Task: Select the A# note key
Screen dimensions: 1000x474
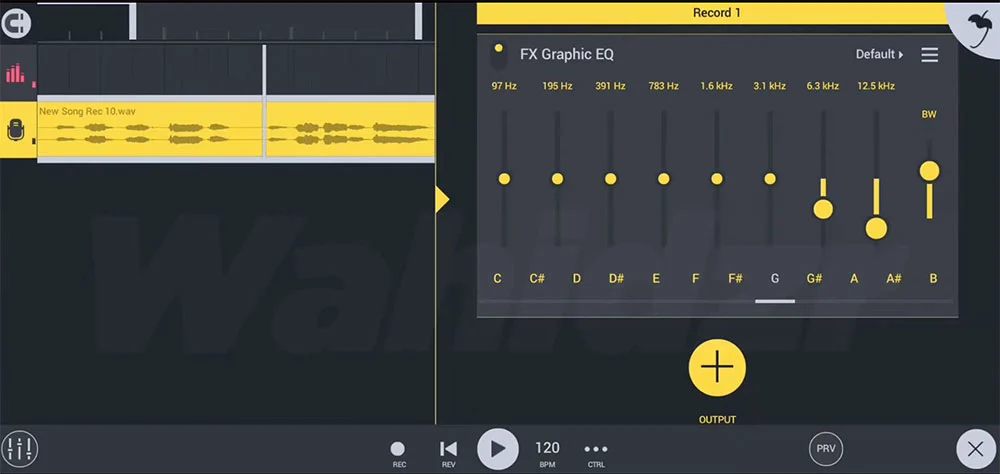Action: click(x=893, y=278)
